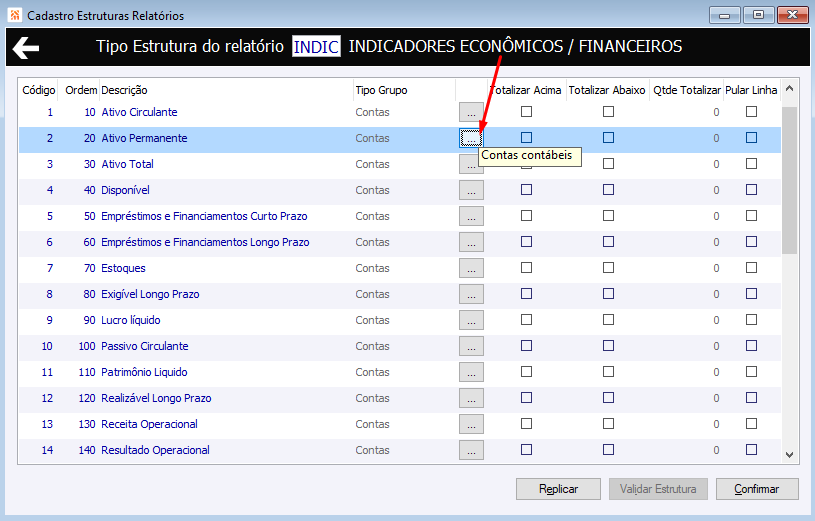The width and height of the screenshot is (815, 521).
Task: Confirm with the Confirmar button
Action: (x=757, y=489)
